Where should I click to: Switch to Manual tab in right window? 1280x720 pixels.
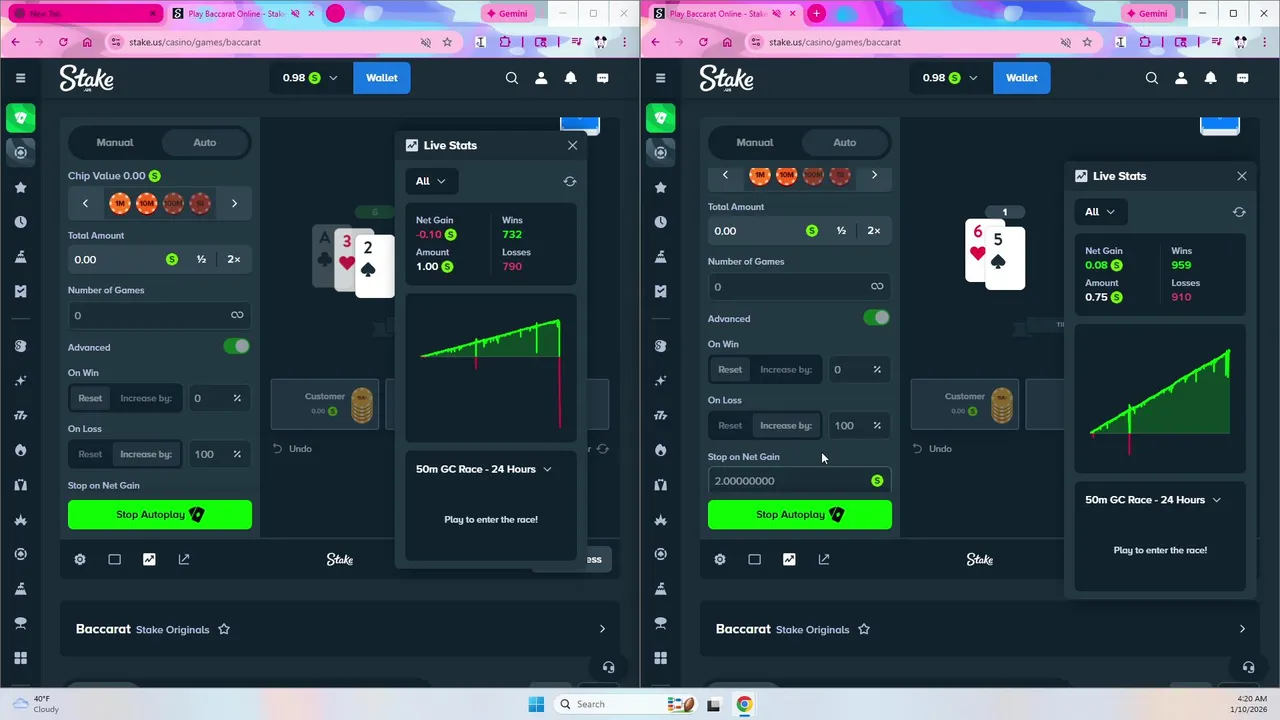[x=755, y=142]
